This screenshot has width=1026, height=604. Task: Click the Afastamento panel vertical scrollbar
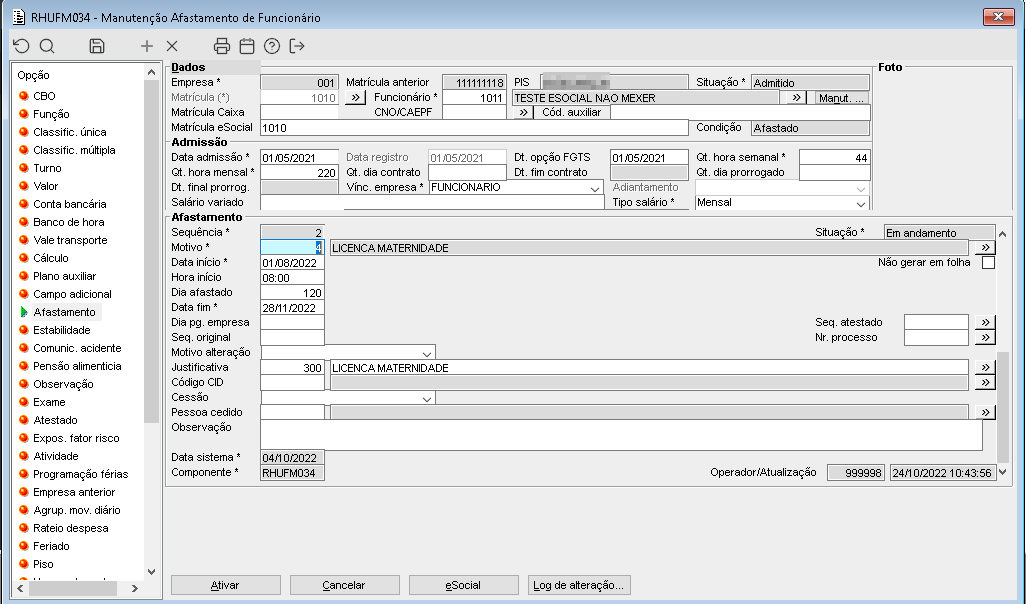click(1002, 406)
